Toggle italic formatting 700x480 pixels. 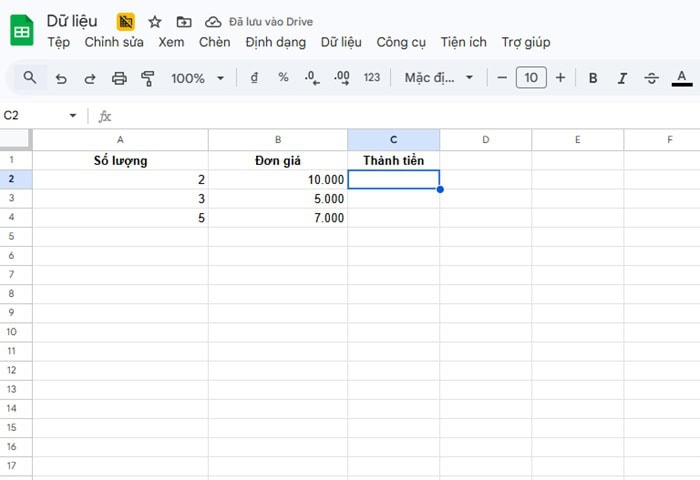pyautogui.click(x=622, y=78)
